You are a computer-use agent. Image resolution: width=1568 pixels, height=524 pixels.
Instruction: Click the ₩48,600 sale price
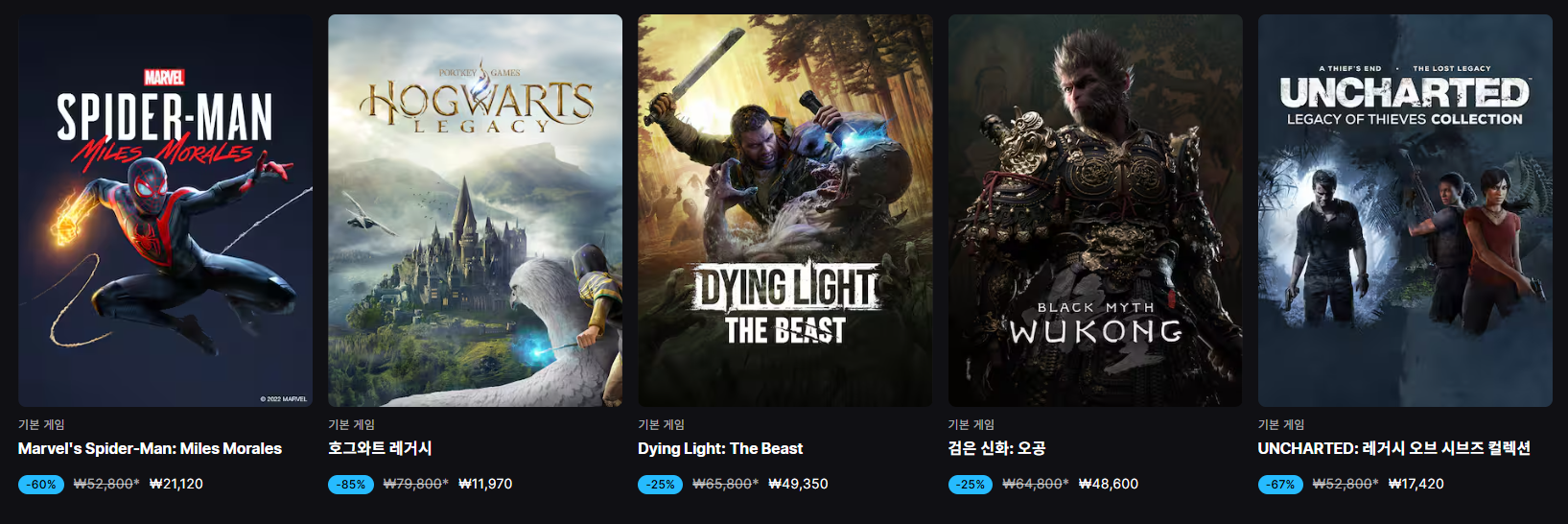(x=1109, y=484)
